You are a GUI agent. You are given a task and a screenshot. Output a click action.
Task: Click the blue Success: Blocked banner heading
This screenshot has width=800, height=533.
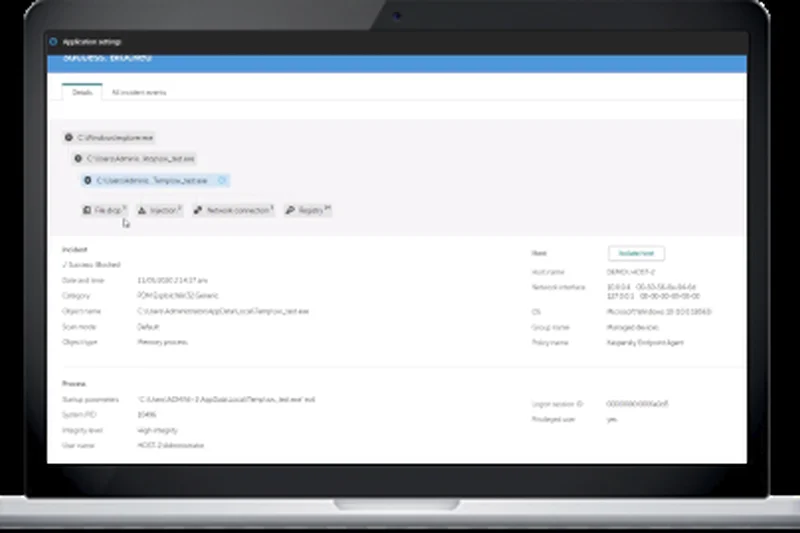107,58
